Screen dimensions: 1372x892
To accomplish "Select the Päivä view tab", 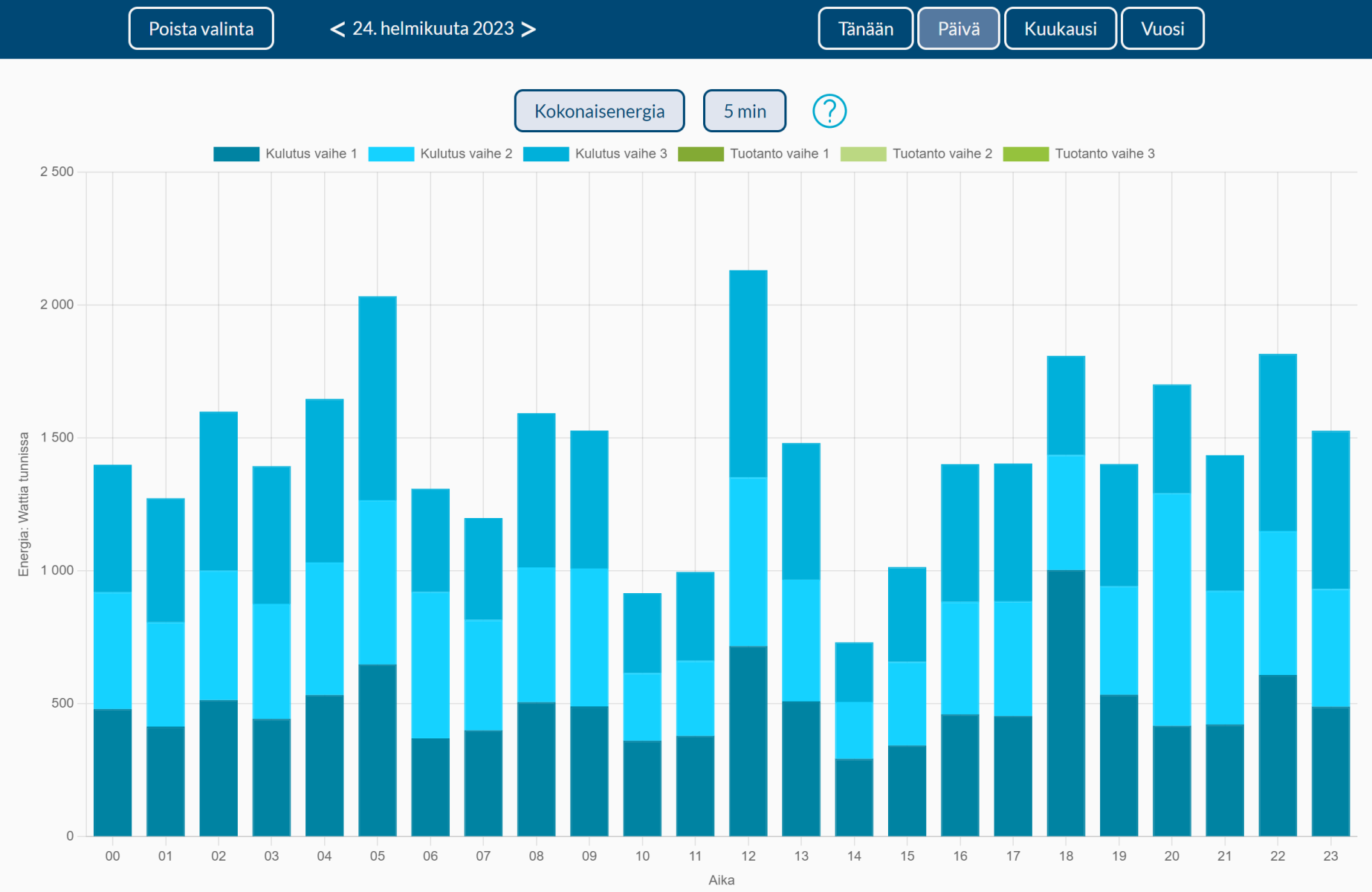I will click(958, 29).
